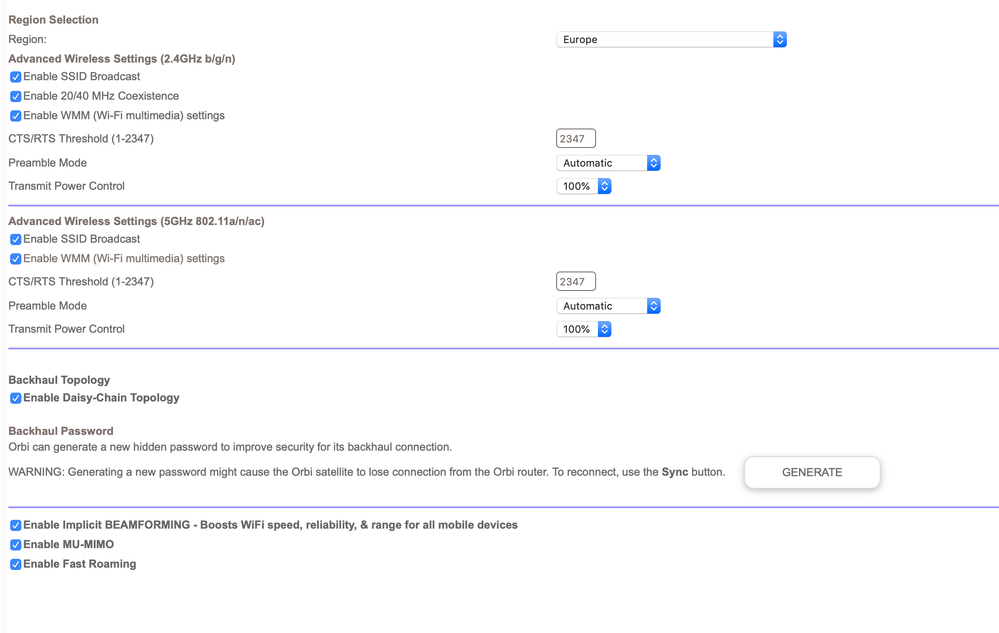This screenshot has width=999, height=633.
Task: Disable SSID Broadcast for 5GHz band
Action: point(15,239)
